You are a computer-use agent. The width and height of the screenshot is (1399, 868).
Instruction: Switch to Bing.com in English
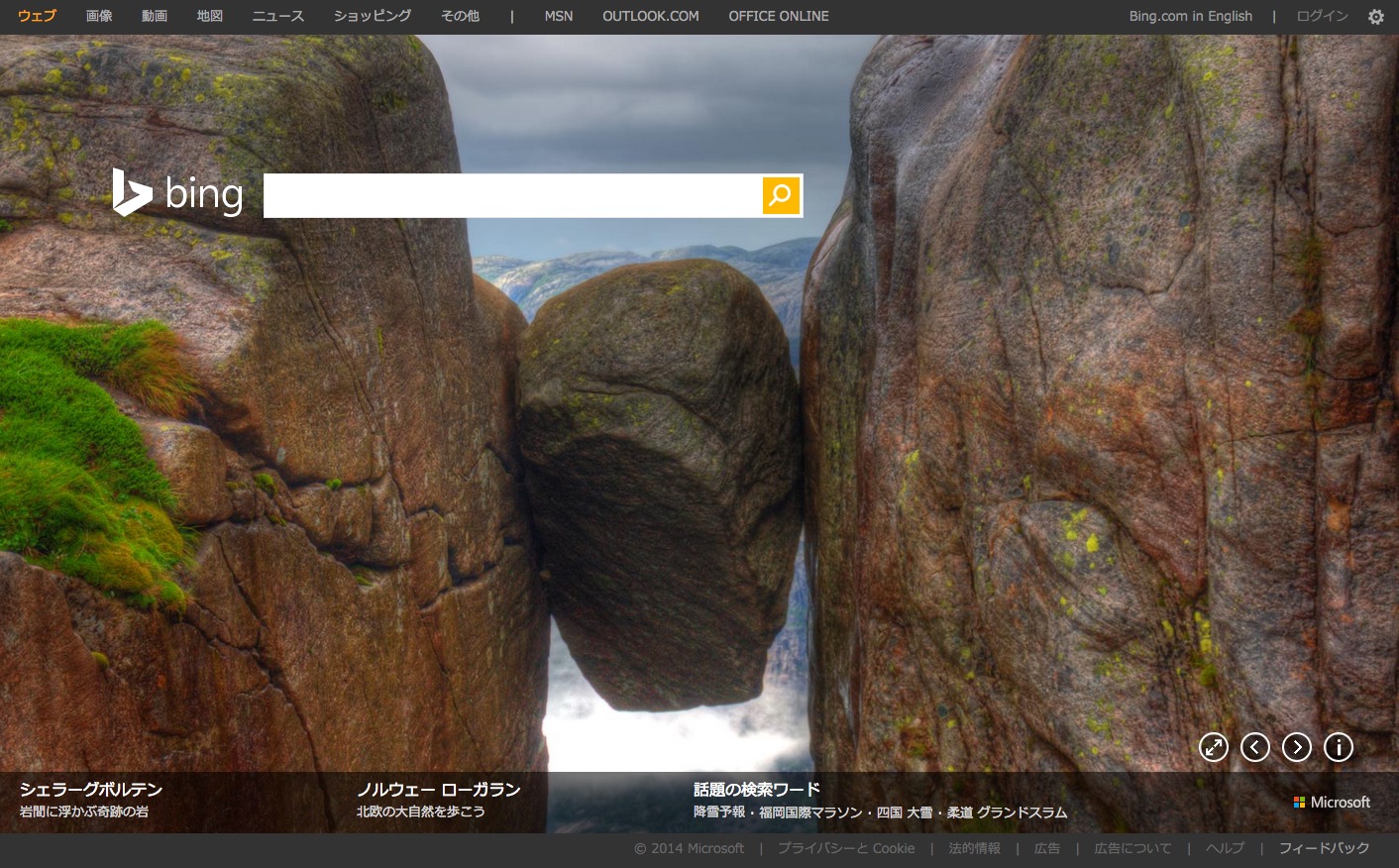click(x=1190, y=16)
